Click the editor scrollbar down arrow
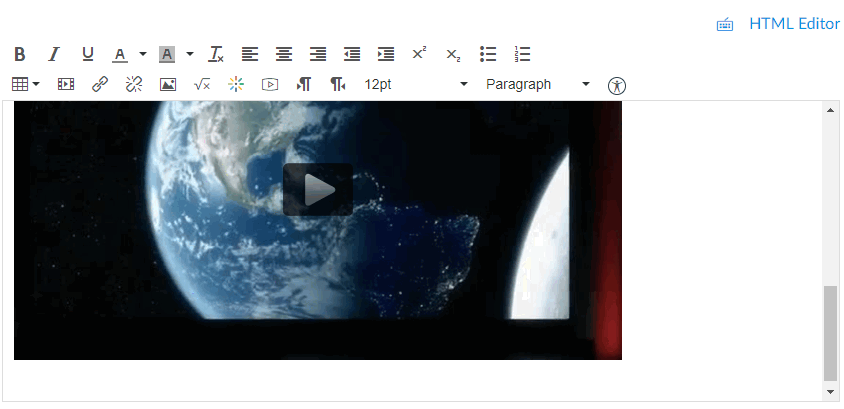Screen dimensions: 844x409 (x=830, y=392)
